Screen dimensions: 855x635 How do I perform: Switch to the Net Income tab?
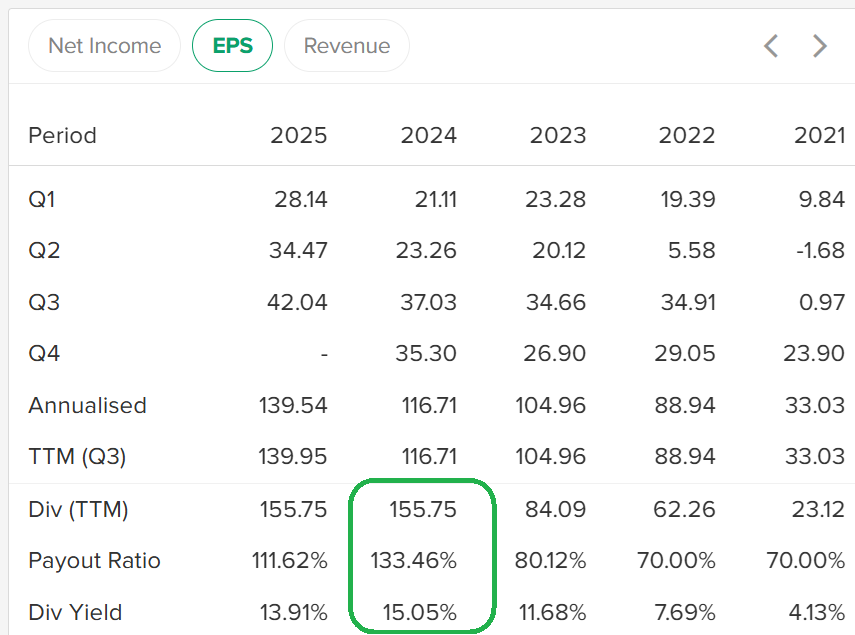coord(104,46)
